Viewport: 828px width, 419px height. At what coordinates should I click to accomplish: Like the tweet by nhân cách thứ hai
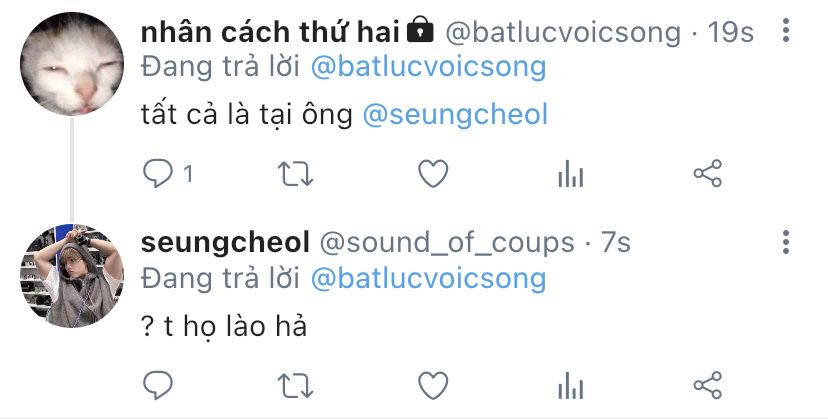433,174
